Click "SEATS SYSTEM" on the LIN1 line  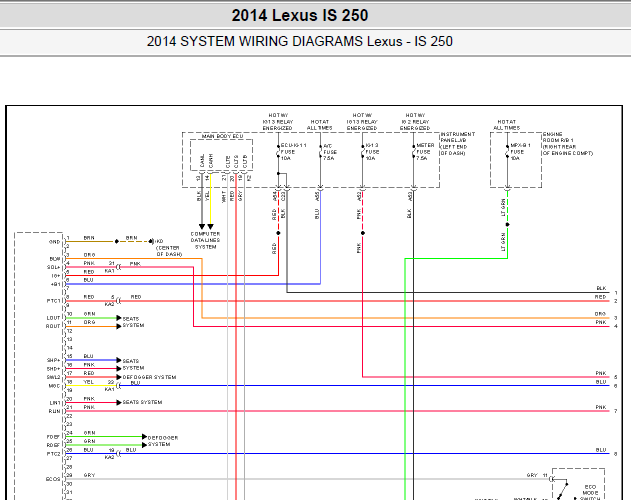[x=142, y=402]
